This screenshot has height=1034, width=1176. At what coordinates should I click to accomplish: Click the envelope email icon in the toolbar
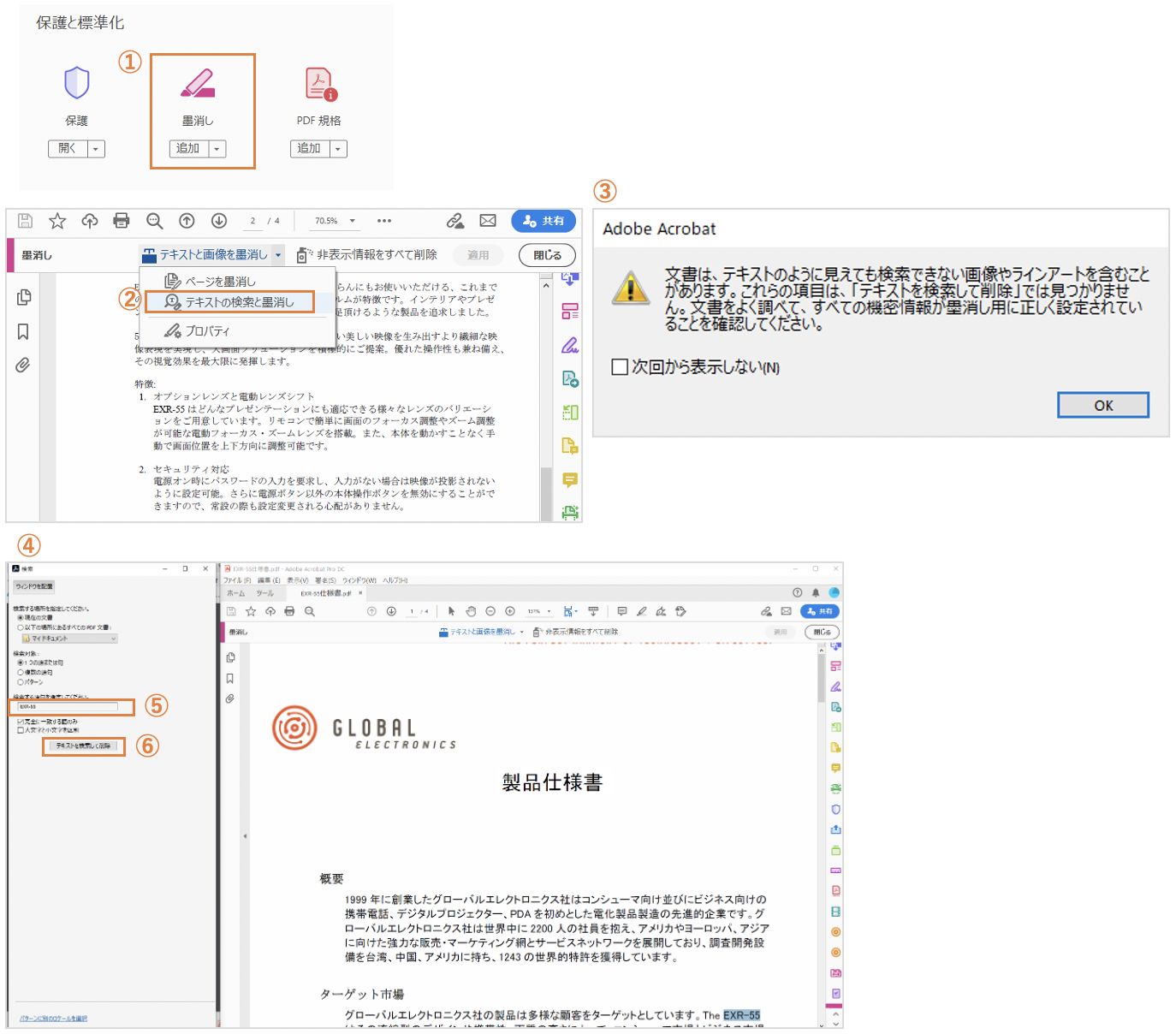tap(488, 220)
